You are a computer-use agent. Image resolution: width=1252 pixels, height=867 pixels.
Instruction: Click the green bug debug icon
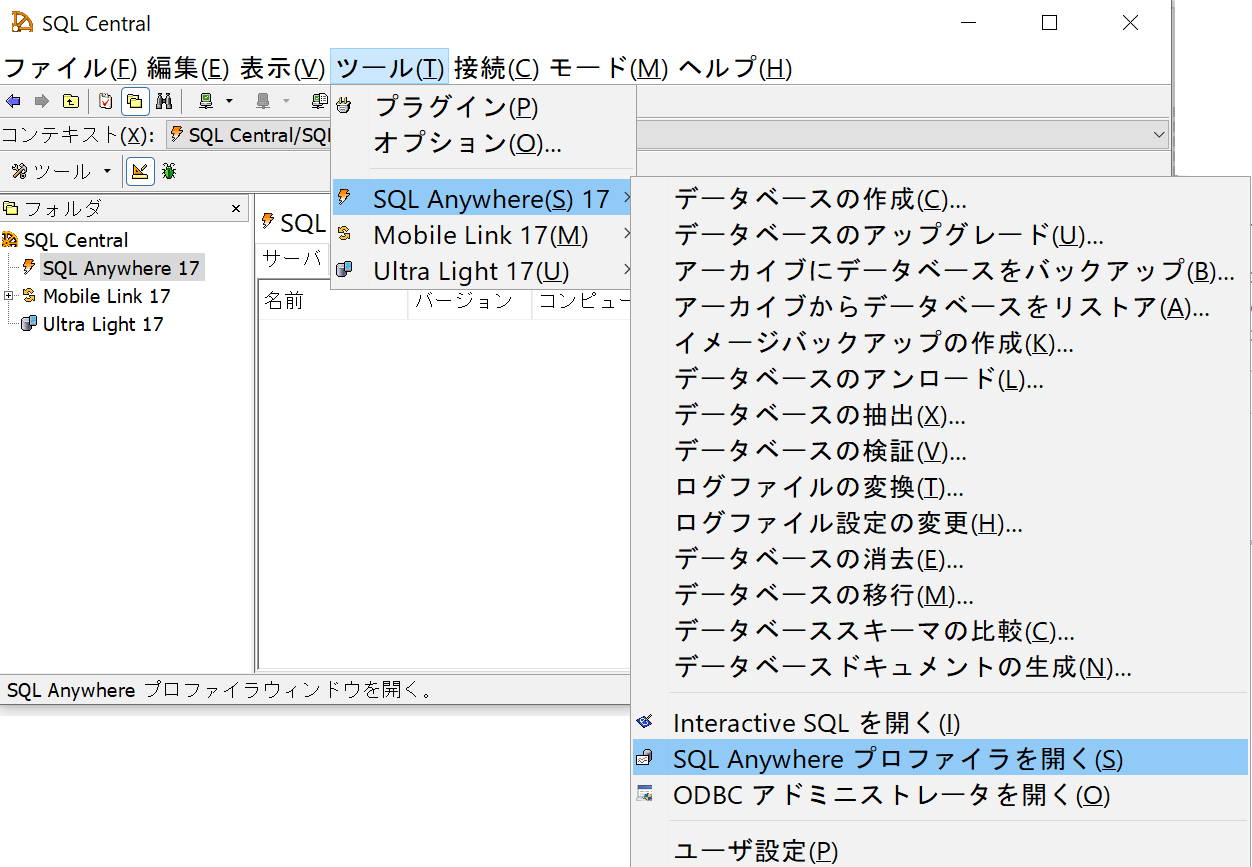pos(169,172)
